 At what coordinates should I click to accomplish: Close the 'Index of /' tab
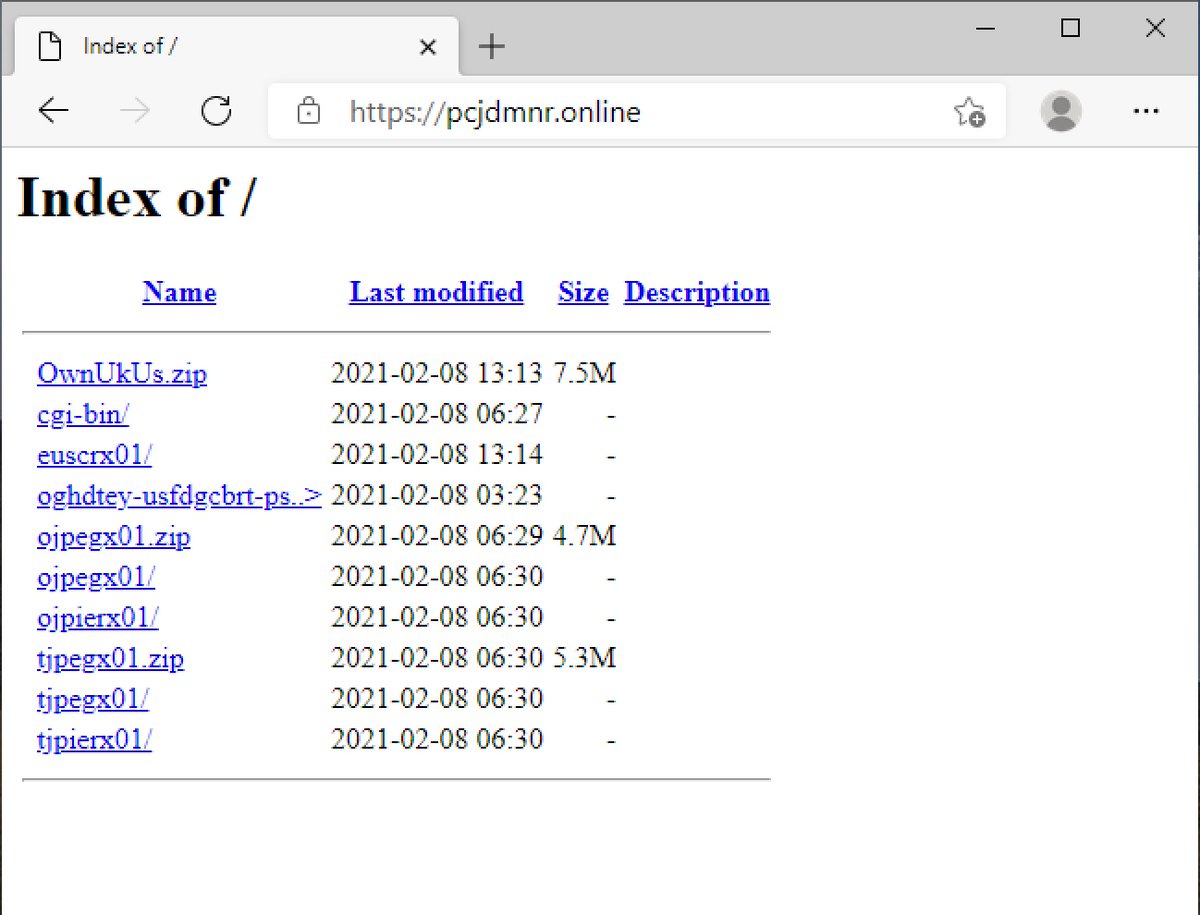click(428, 47)
